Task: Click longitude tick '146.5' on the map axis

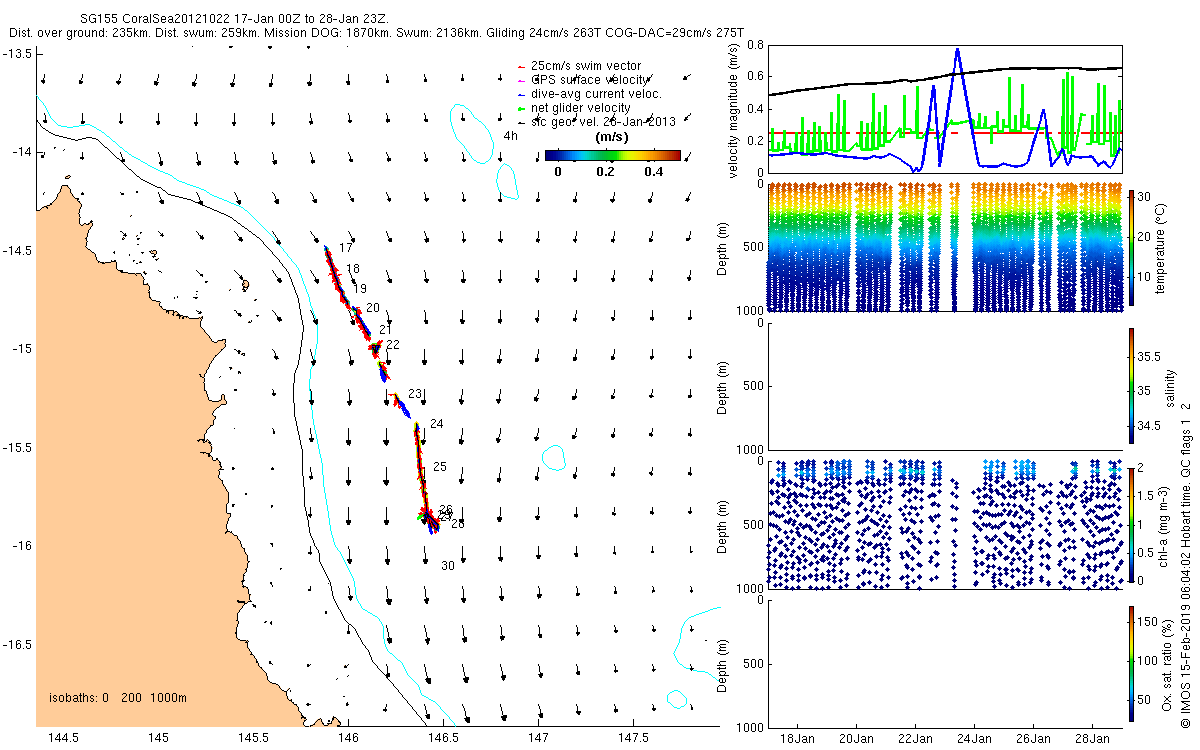Action: (x=443, y=738)
